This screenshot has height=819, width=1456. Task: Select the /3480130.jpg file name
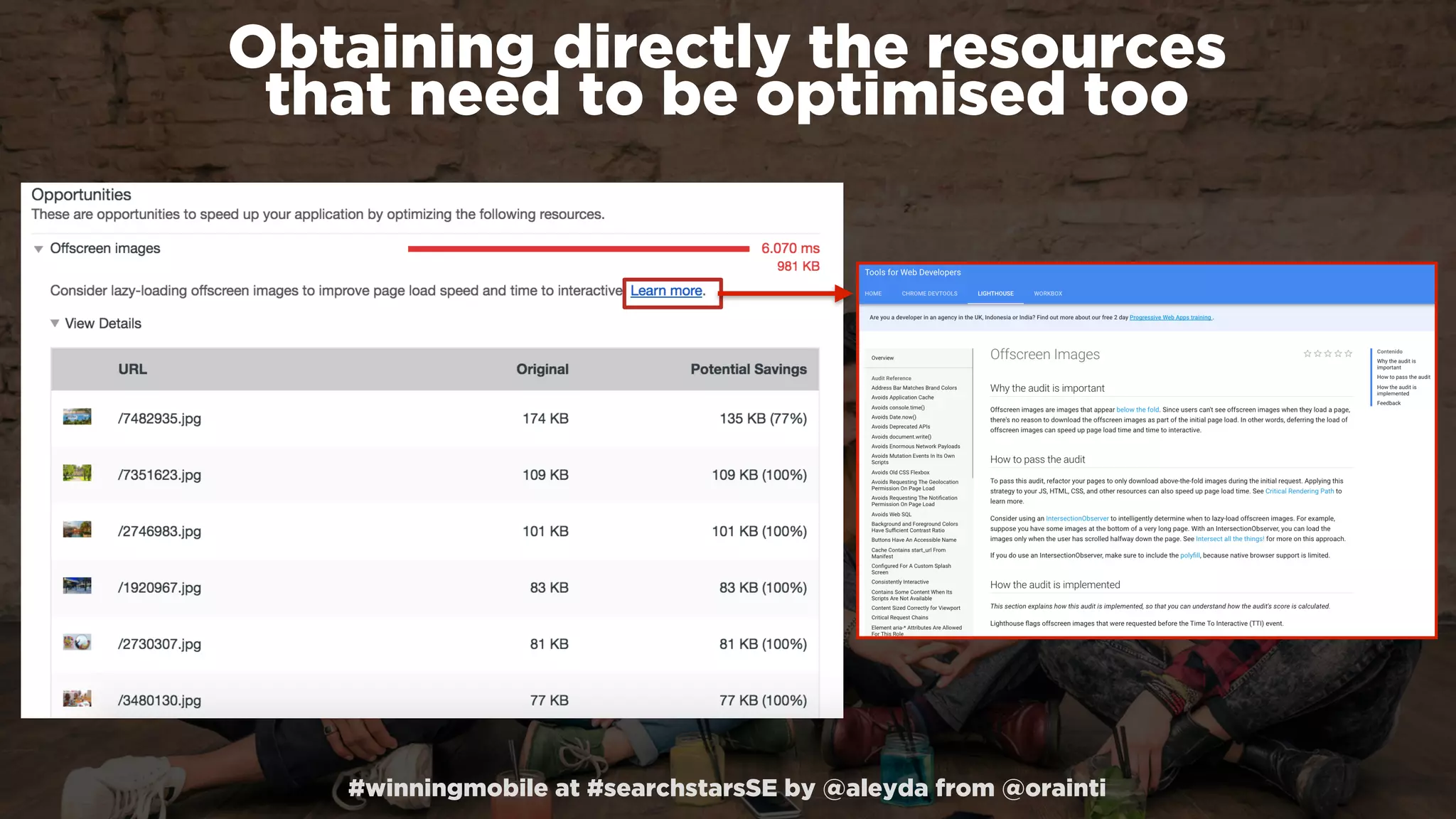[160, 700]
